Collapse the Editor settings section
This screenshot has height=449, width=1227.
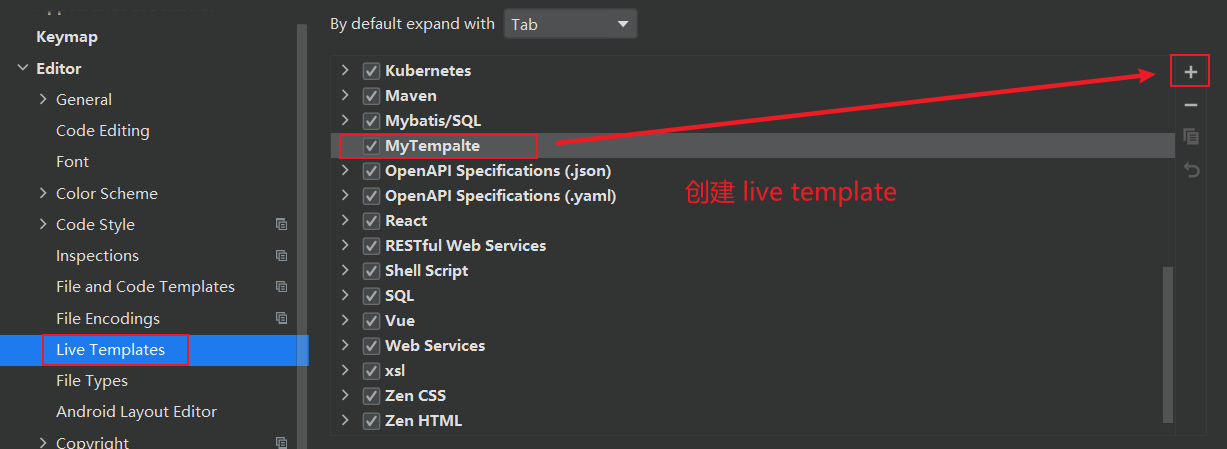pyautogui.click(x=23, y=68)
